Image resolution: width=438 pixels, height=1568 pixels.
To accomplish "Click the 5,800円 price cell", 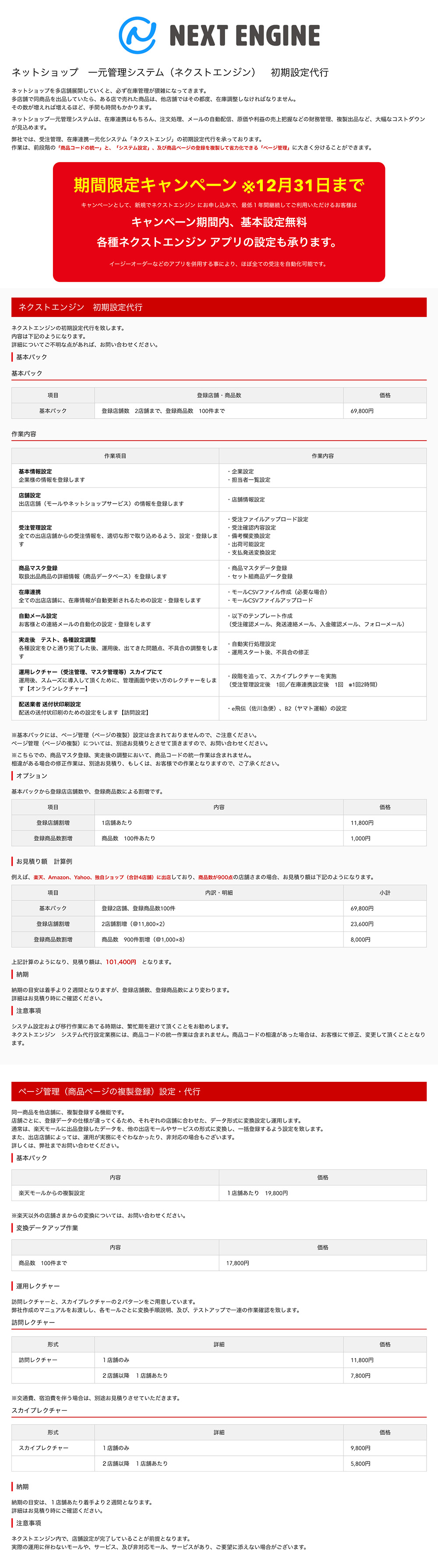I will (x=385, y=1463).
